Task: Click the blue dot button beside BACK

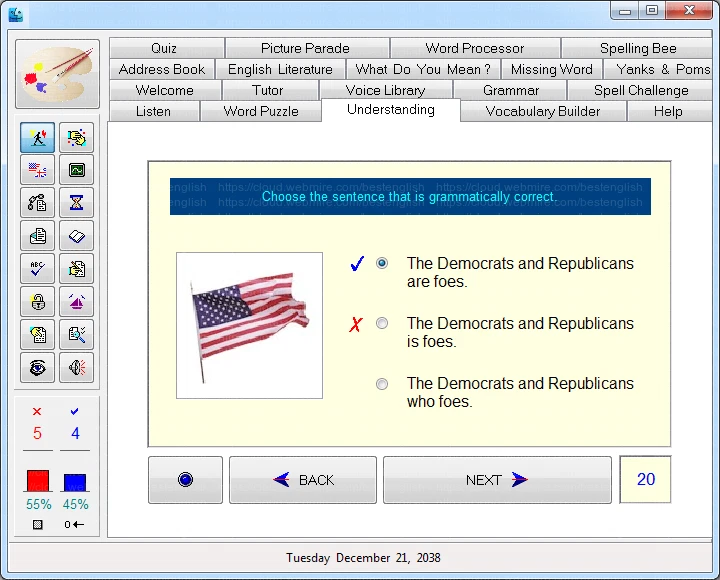Action: coord(186,480)
